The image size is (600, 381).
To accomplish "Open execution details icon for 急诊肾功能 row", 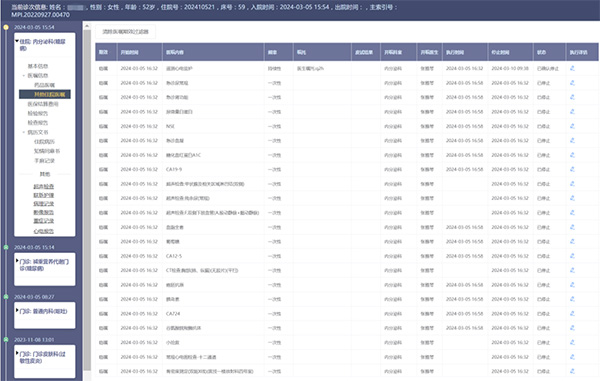I will point(572,97).
